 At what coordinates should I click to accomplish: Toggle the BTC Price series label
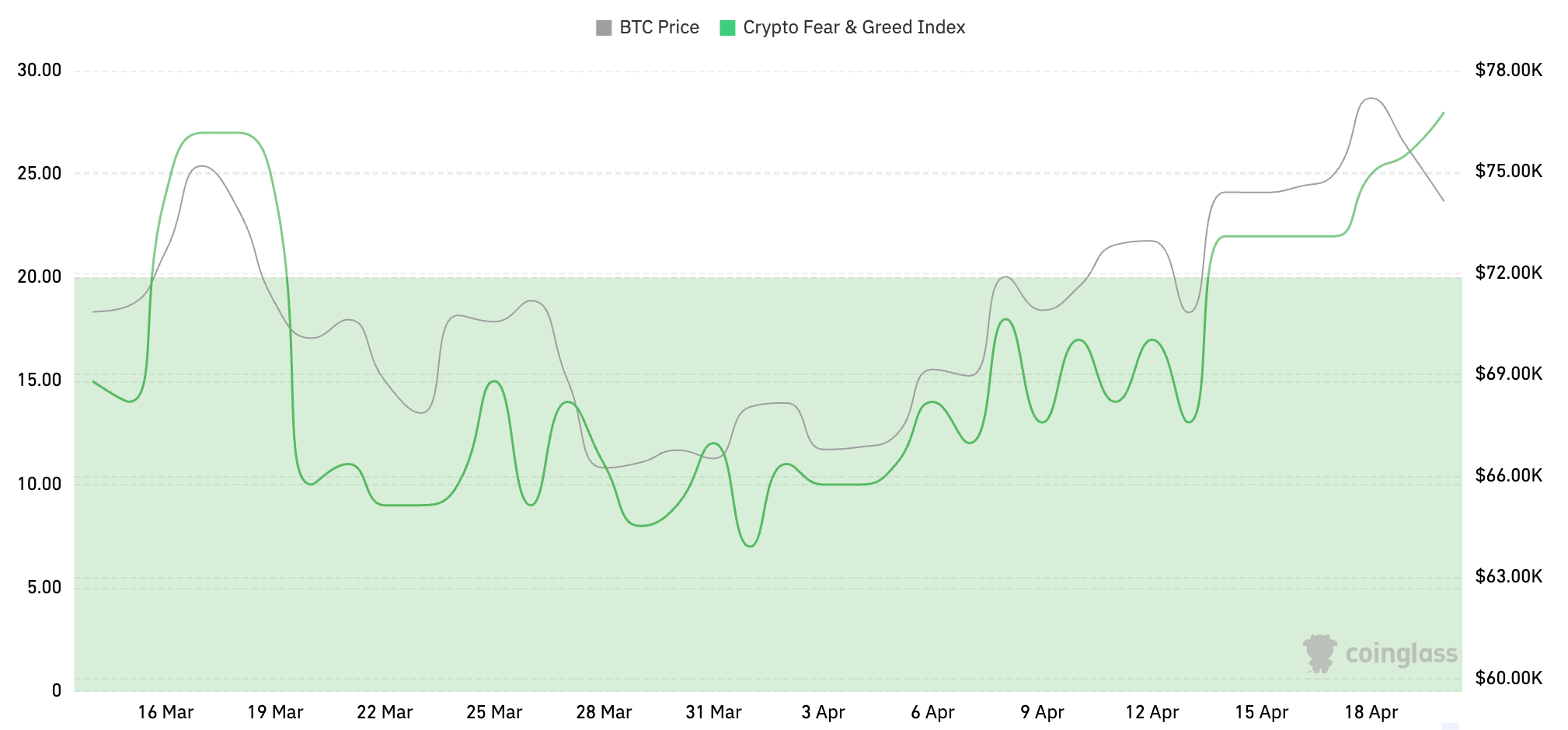click(659, 28)
